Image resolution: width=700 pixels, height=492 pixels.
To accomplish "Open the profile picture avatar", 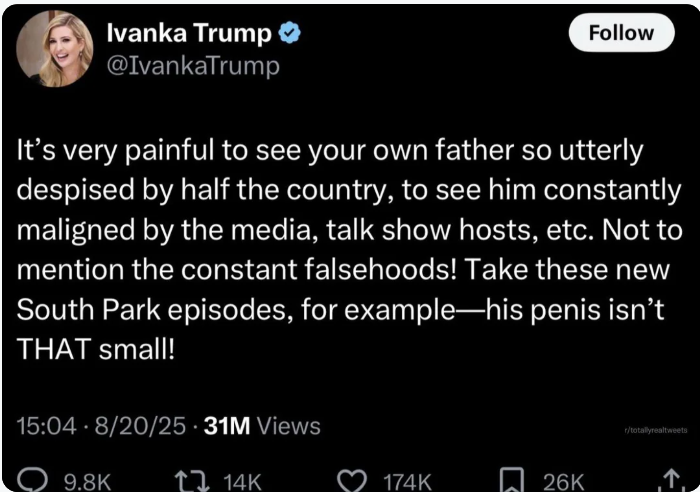I will click(x=54, y=49).
